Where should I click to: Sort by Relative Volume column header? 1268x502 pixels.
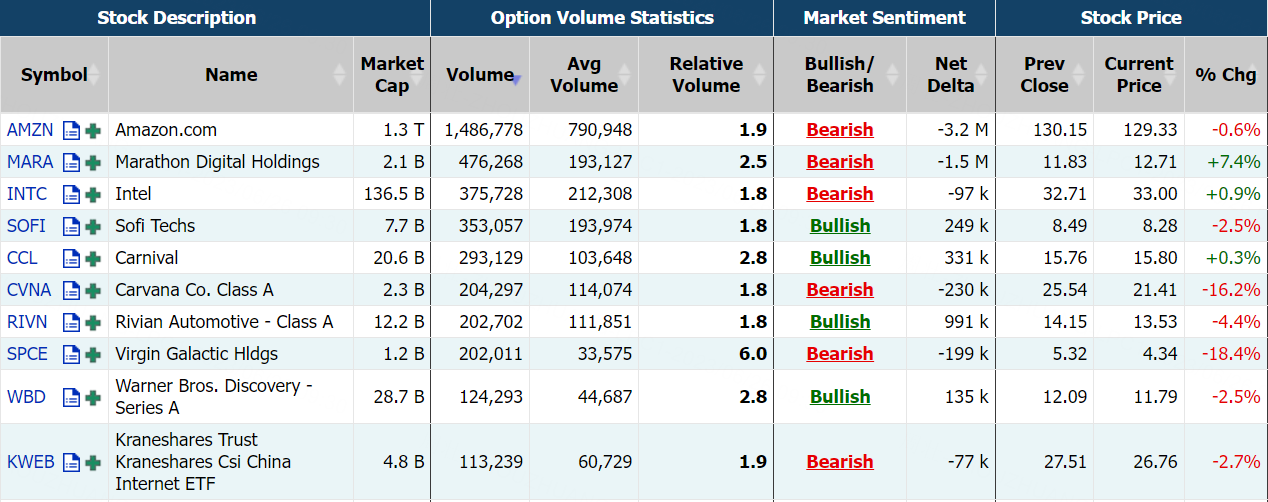coord(706,75)
